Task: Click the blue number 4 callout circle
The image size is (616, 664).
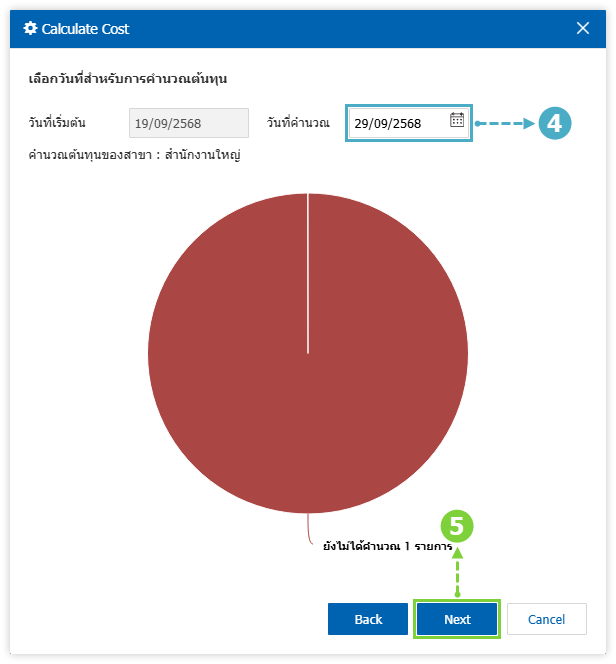Action: click(x=555, y=124)
